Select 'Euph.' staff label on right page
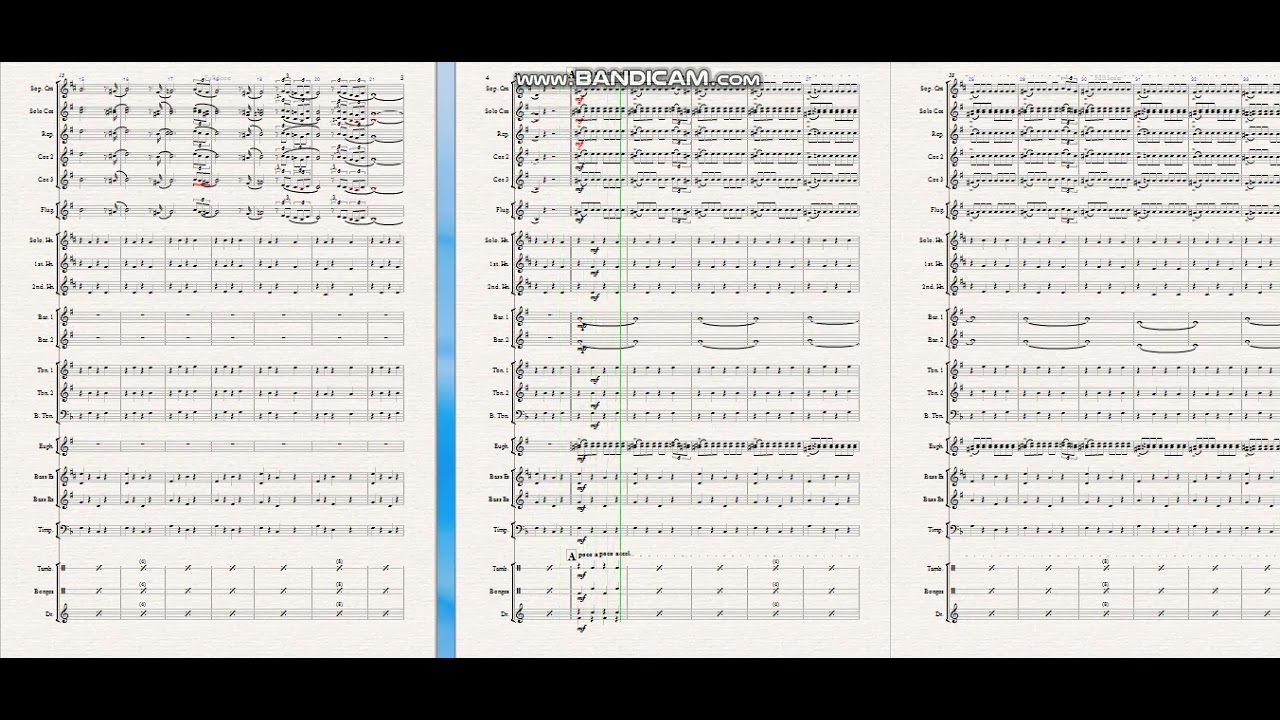Image resolution: width=1280 pixels, height=720 pixels. pos(937,446)
